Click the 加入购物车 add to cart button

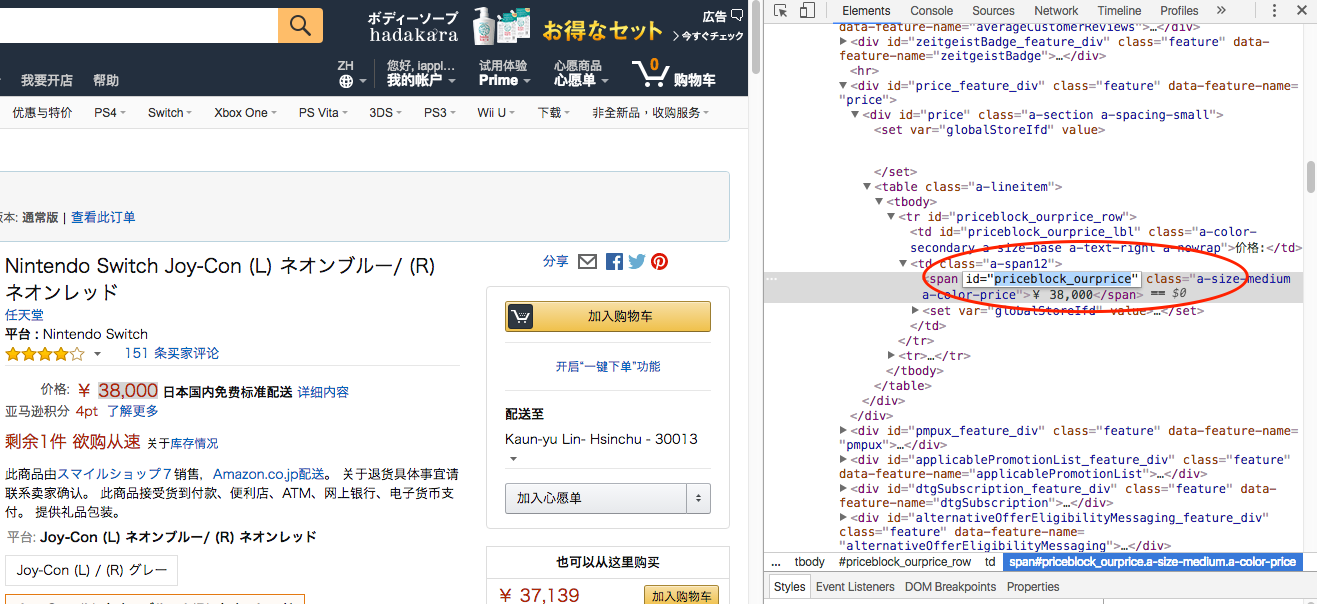click(x=608, y=316)
